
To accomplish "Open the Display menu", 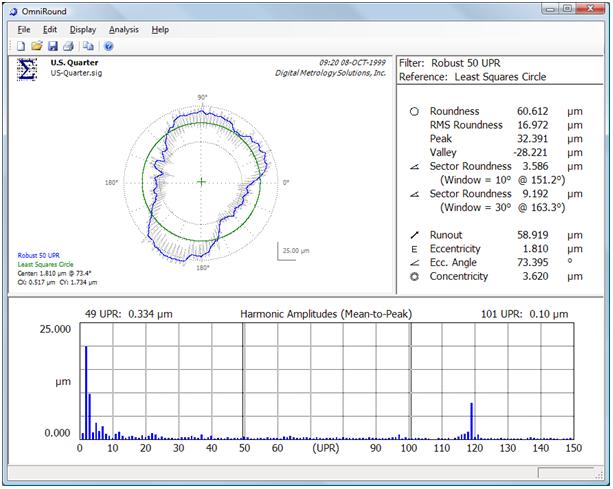I will click(83, 30).
